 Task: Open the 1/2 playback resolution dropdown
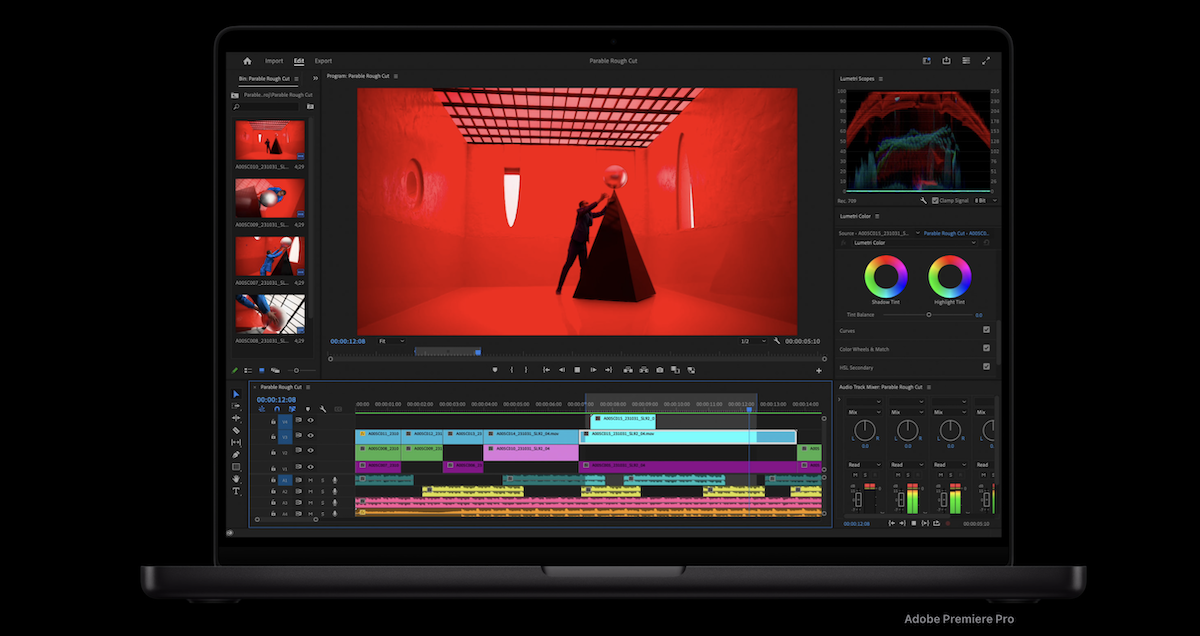pos(754,341)
